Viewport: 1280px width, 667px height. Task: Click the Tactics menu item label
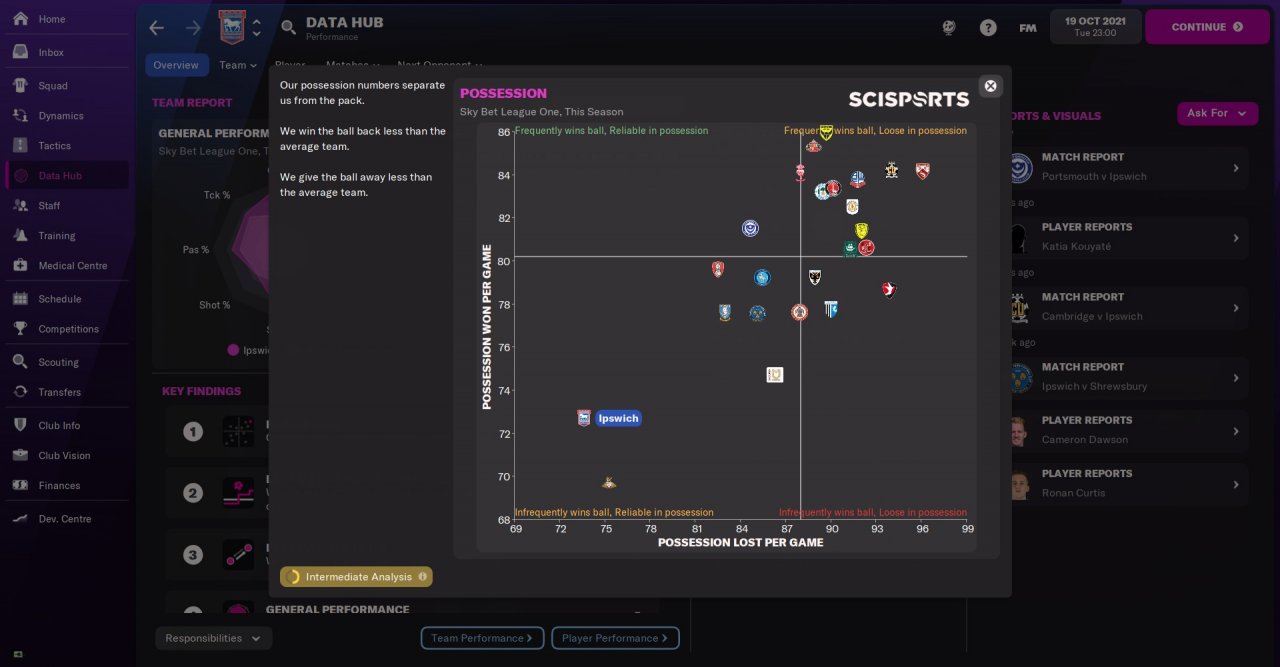[x=55, y=146]
